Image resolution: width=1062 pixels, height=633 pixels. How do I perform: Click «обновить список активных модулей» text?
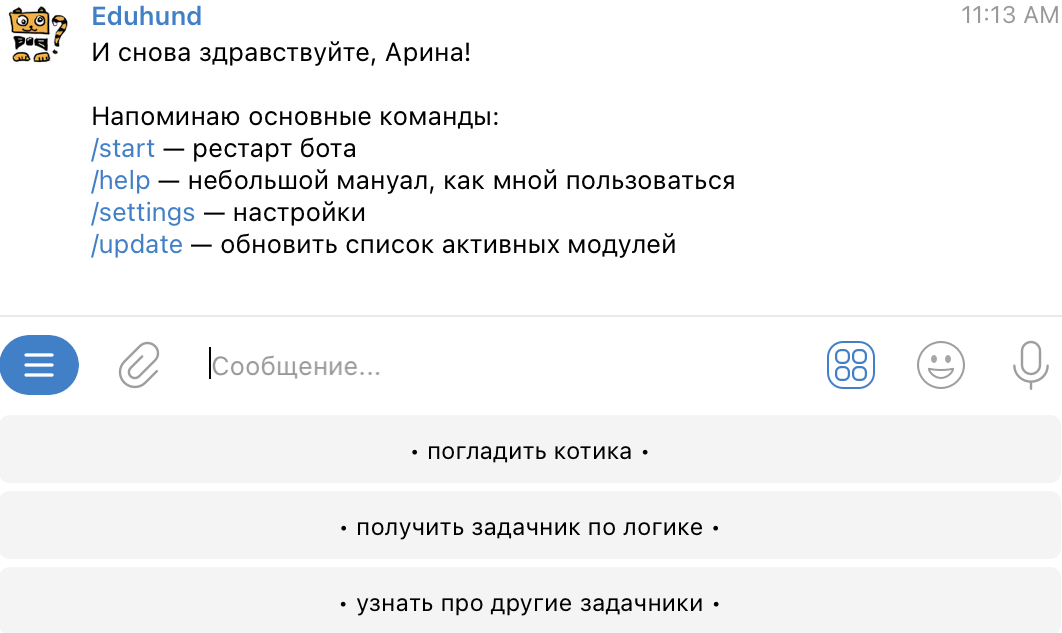pyautogui.click(x=448, y=245)
